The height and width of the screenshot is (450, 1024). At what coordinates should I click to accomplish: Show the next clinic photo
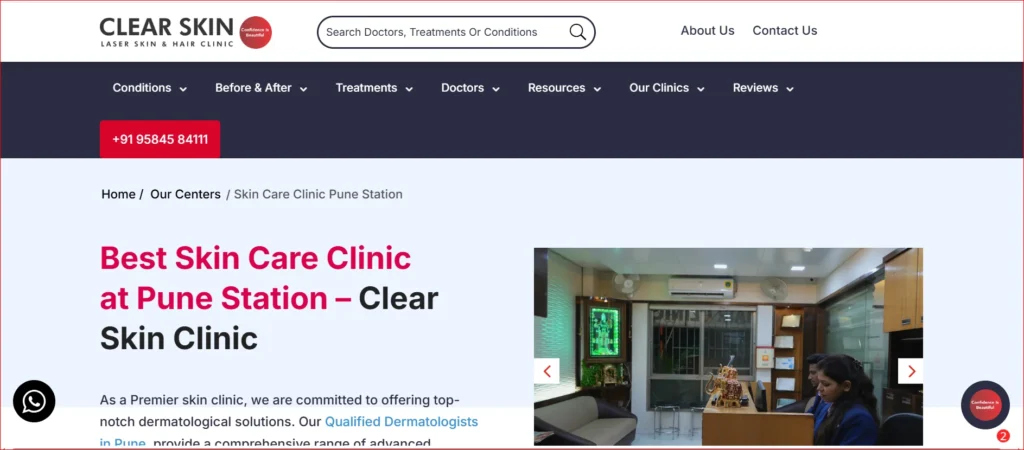pyautogui.click(x=911, y=371)
